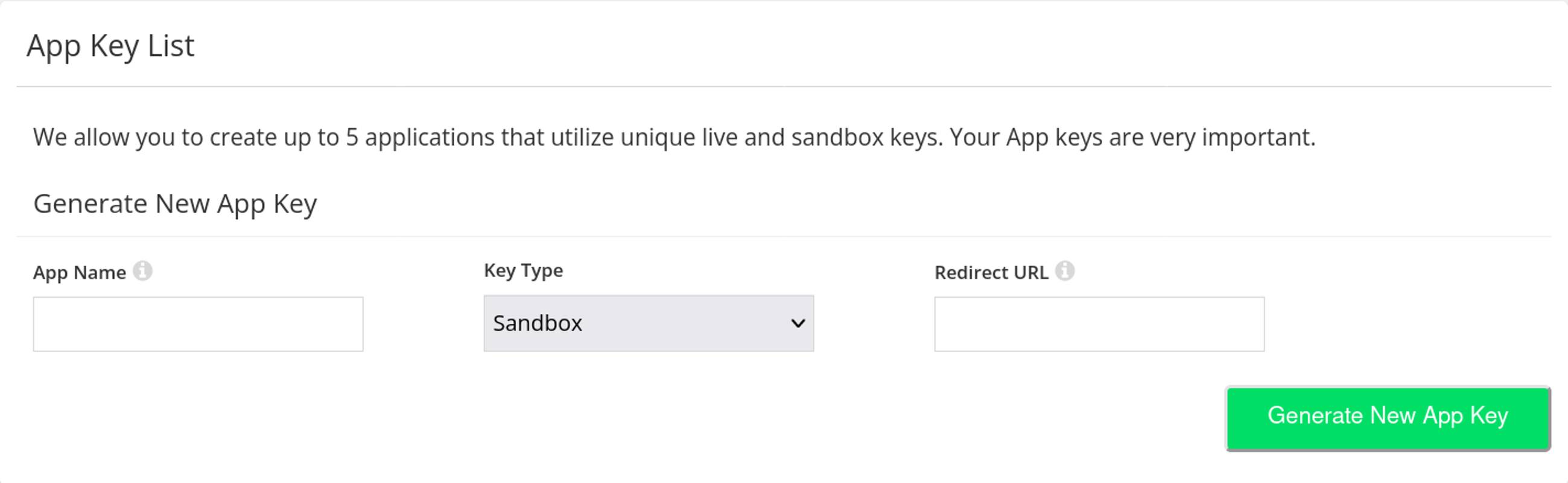
Task: Click the Key Type dropdown chevron
Action: [x=798, y=323]
